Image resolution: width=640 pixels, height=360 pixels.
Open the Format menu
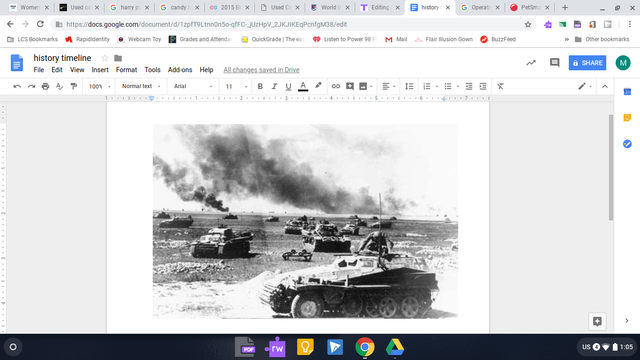(x=126, y=70)
